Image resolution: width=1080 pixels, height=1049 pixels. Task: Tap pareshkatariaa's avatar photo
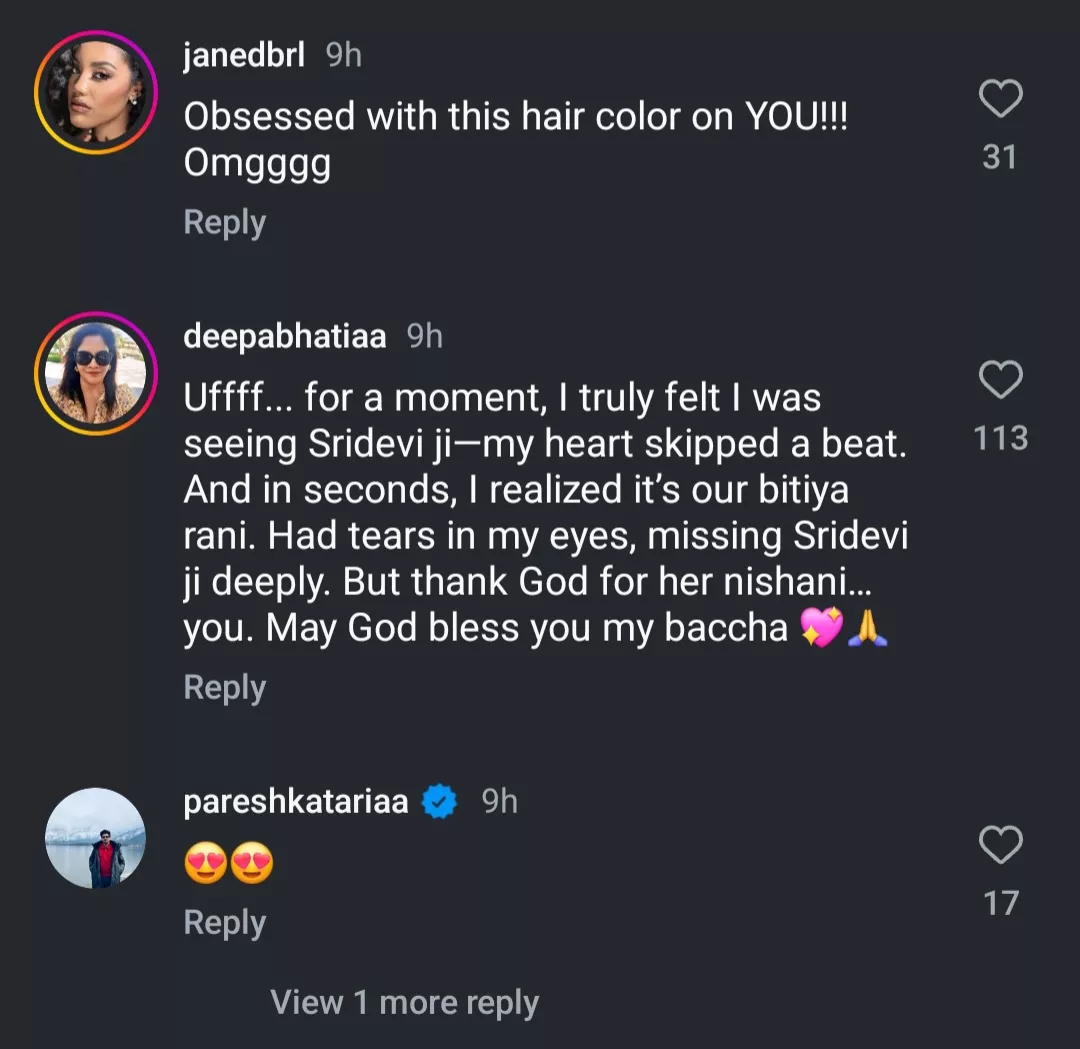point(96,838)
